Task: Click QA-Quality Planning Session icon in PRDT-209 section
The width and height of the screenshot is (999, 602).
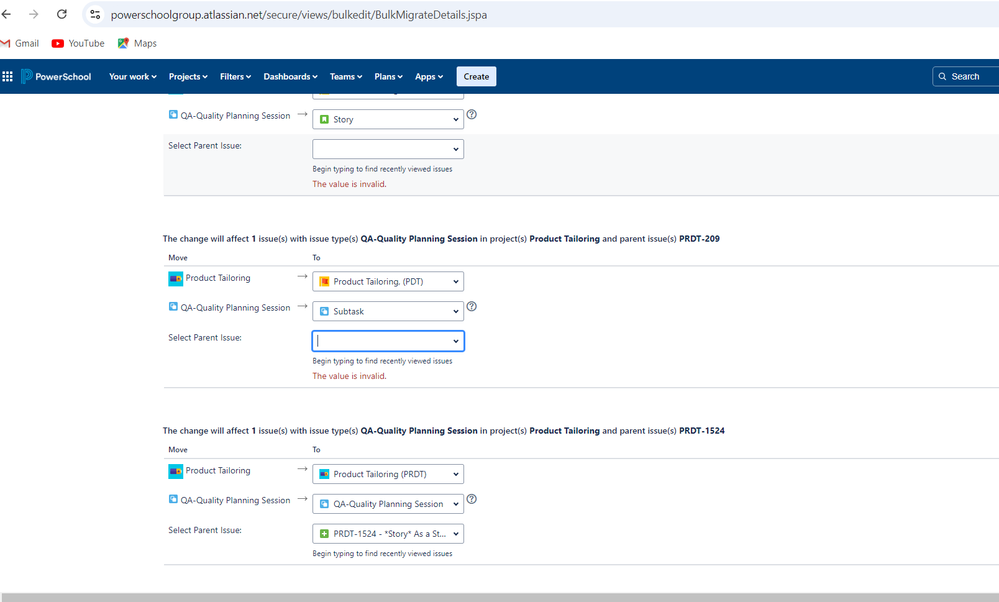Action: (x=173, y=306)
